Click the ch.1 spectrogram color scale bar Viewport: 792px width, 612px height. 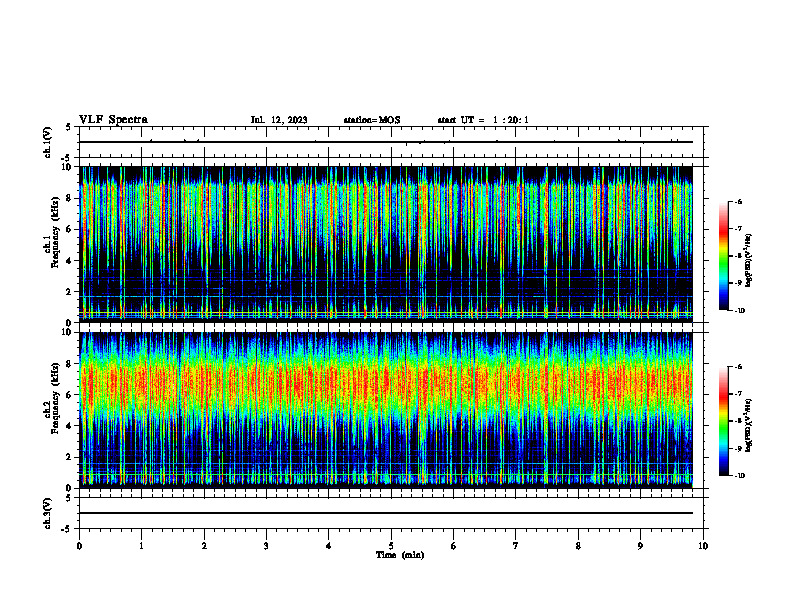click(x=724, y=256)
